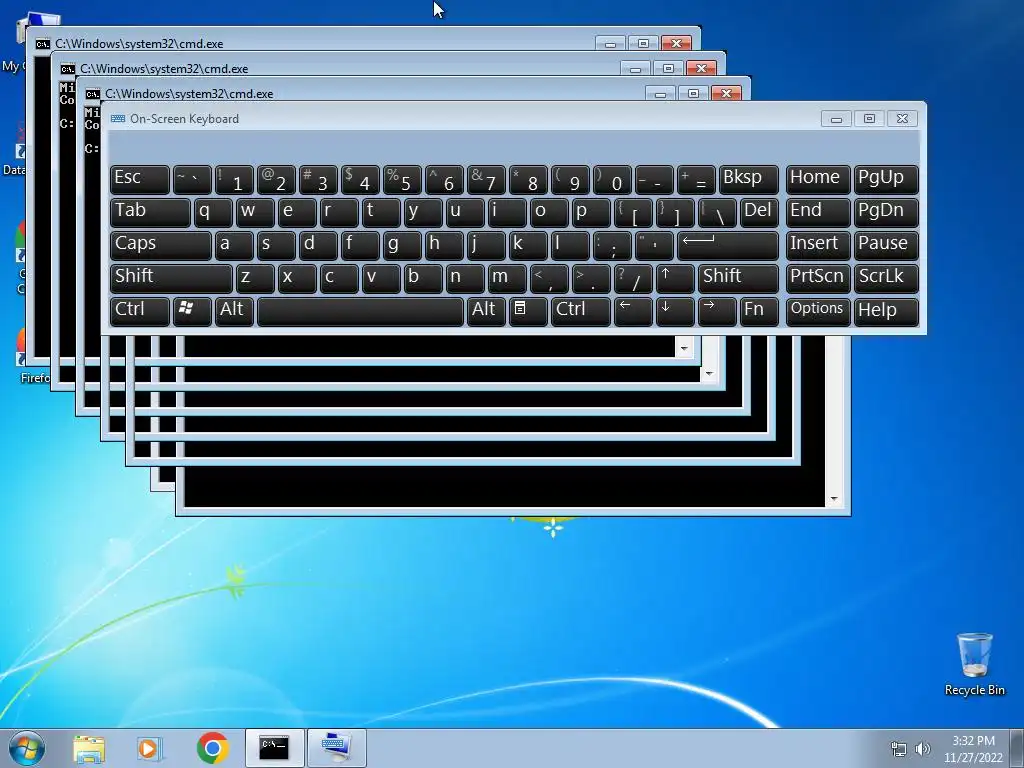The height and width of the screenshot is (768, 1024).
Task: Minimize the On-Screen Keyboard window
Action: [836, 119]
